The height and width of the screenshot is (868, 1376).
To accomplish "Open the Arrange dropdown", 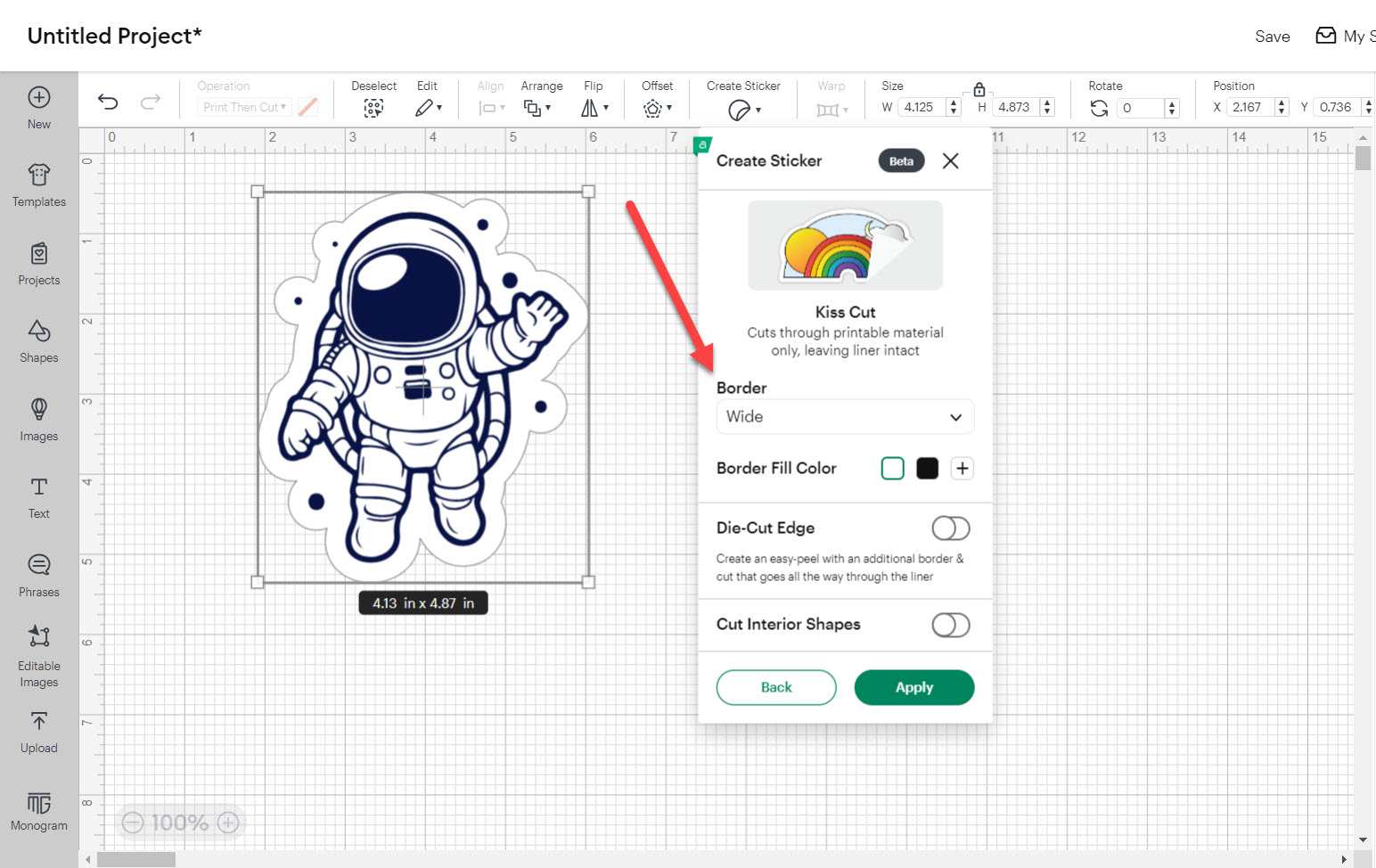I will coord(538,107).
